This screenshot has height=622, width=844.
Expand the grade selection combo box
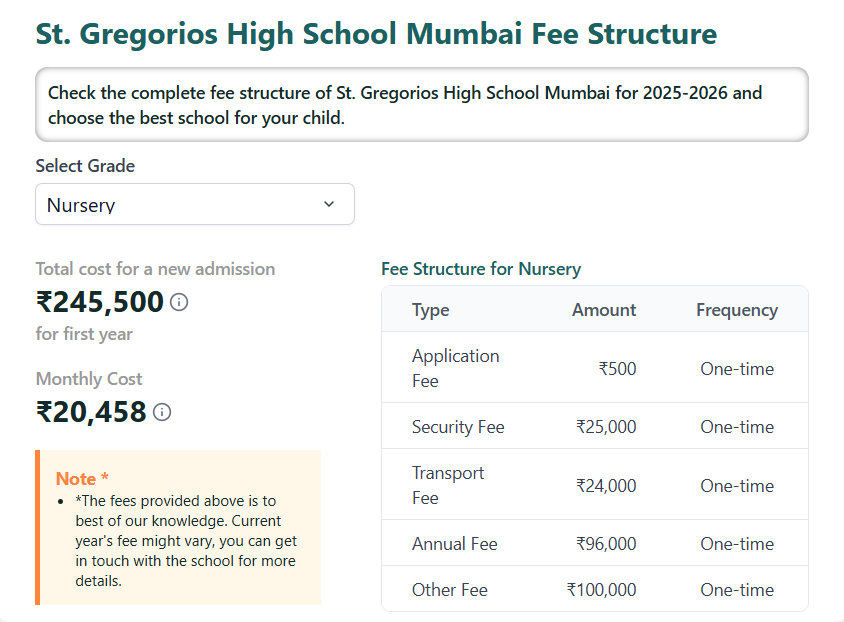(x=195, y=204)
